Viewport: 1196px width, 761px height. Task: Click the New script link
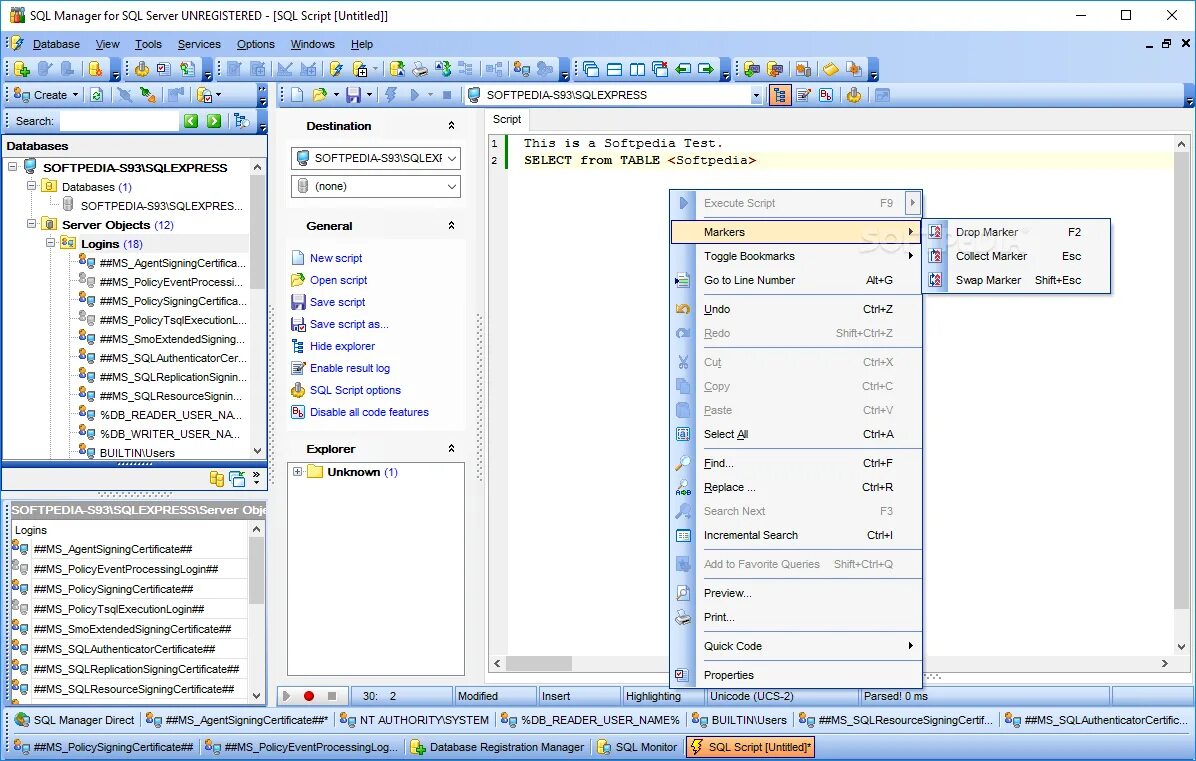click(336, 258)
